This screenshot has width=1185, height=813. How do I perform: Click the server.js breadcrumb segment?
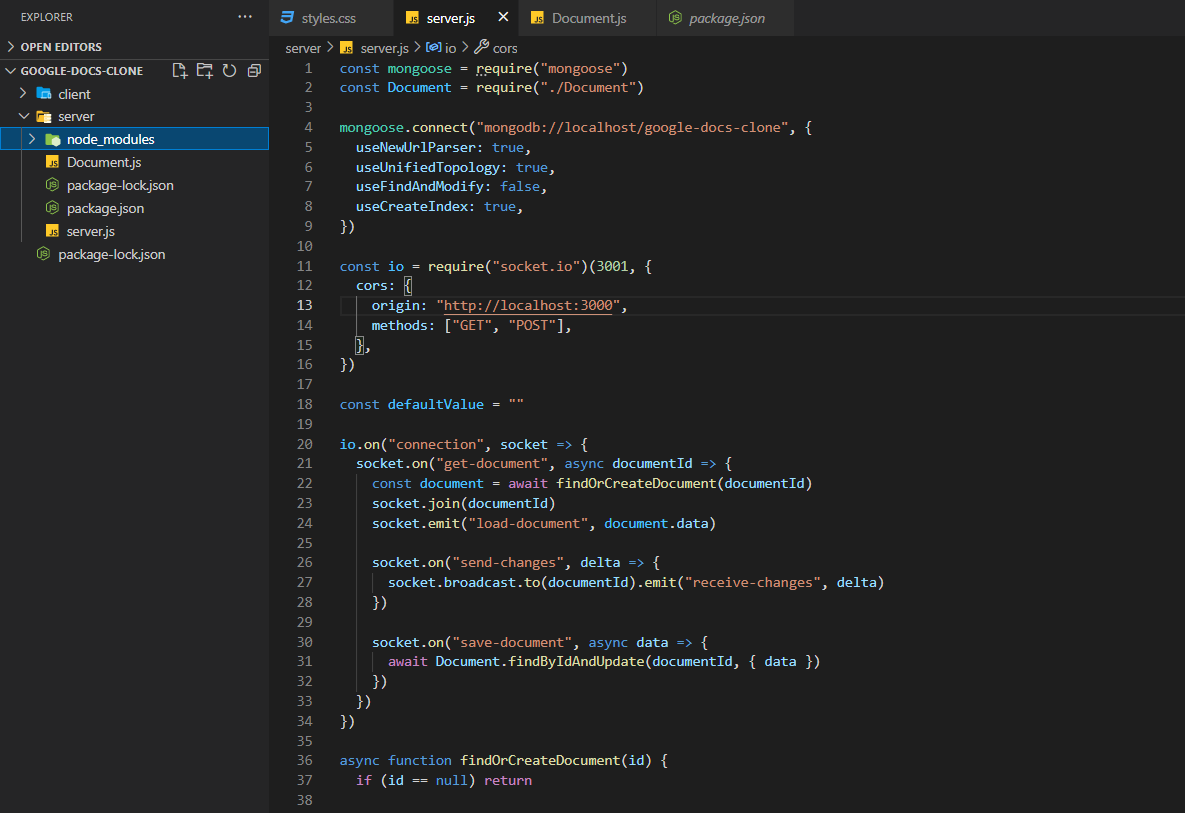coord(384,48)
